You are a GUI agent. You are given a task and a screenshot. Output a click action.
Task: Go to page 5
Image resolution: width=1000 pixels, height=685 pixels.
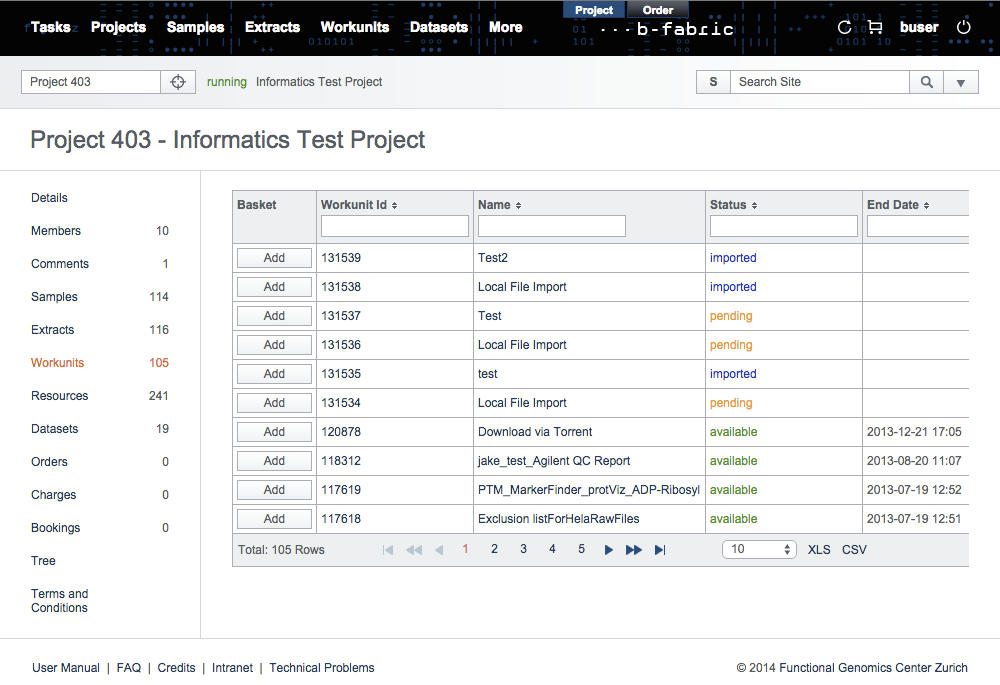[x=582, y=549]
